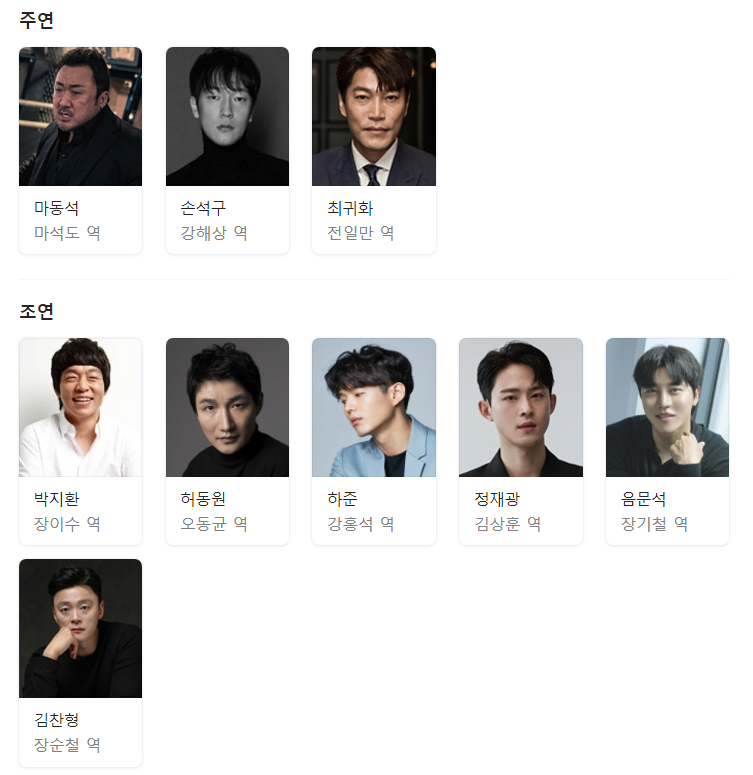Click the actor name 음문석
This screenshot has height=775, width=753.
tap(644, 499)
